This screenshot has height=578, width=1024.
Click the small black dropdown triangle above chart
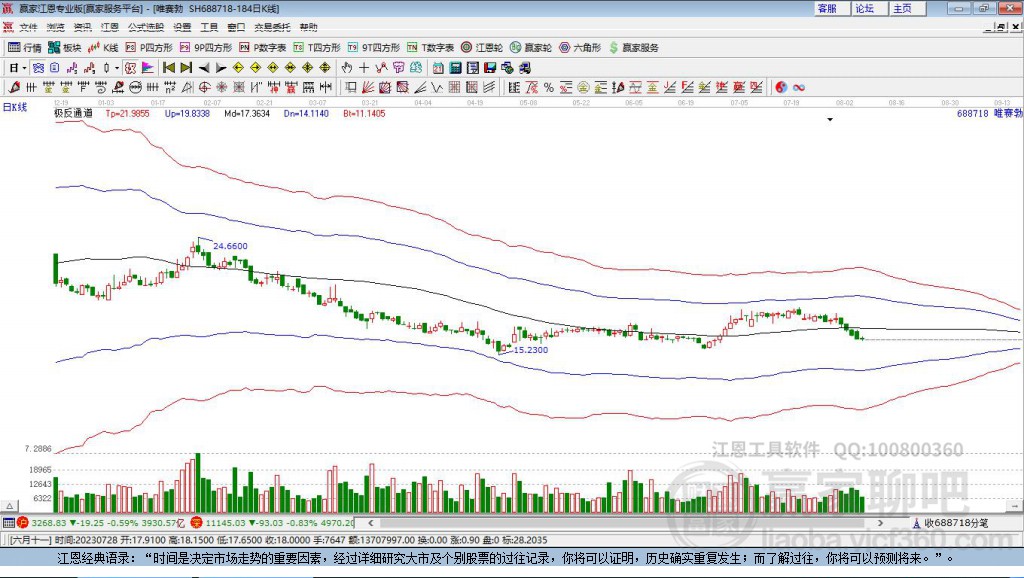point(829,120)
